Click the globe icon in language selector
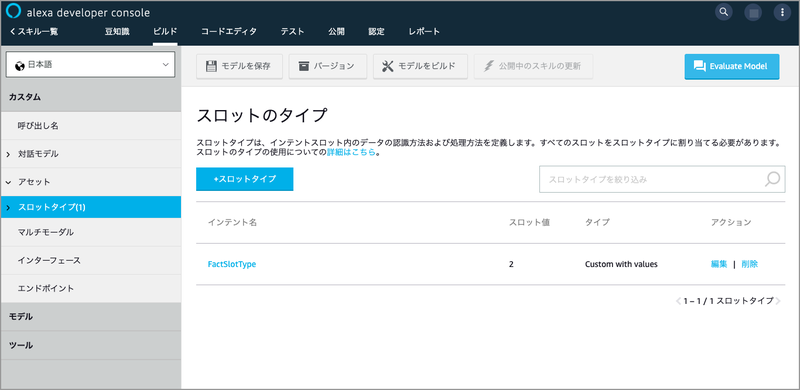The image size is (800, 390). click(20, 65)
